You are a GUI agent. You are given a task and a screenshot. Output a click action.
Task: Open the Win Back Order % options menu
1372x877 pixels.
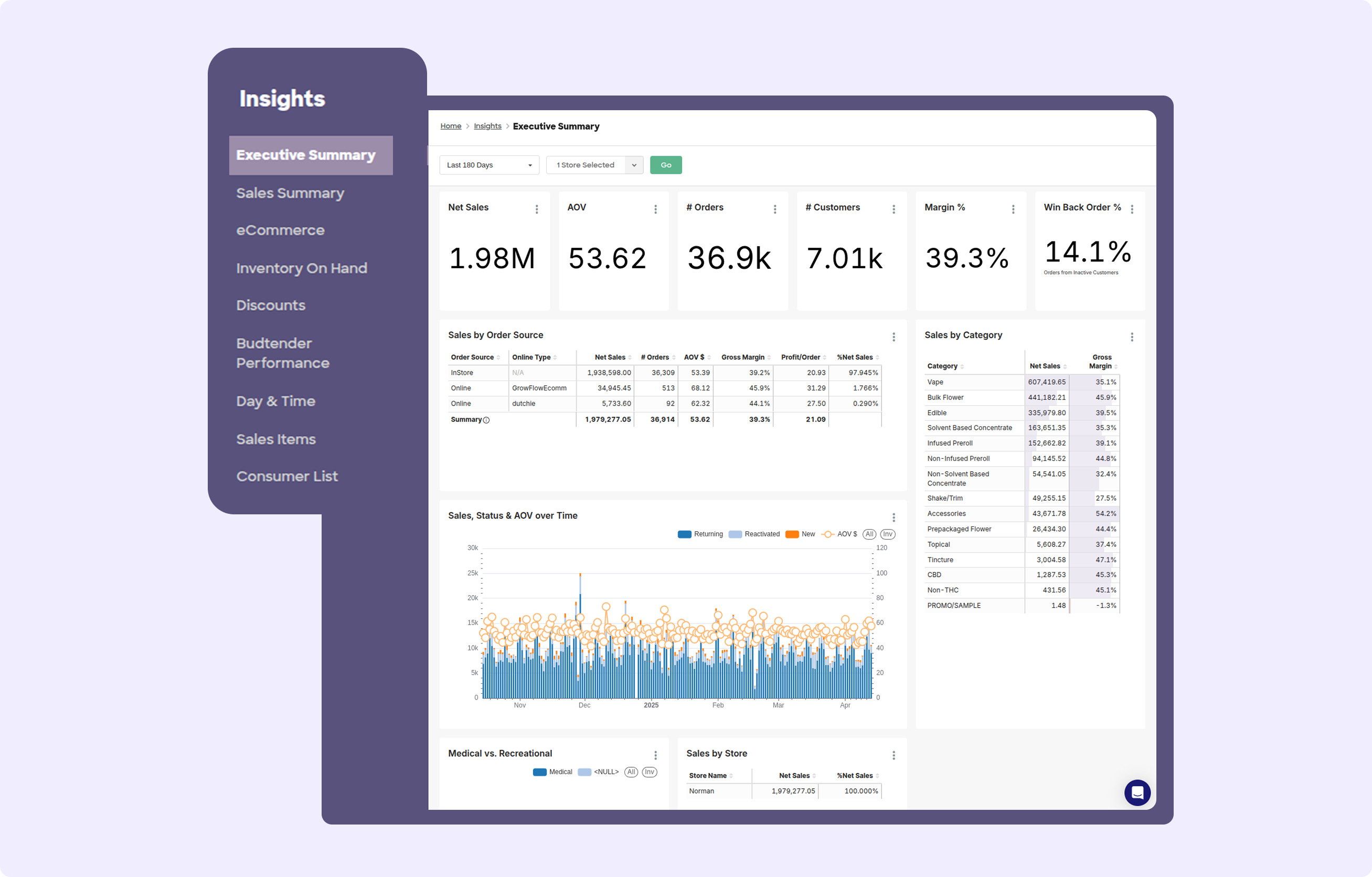(1132, 209)
